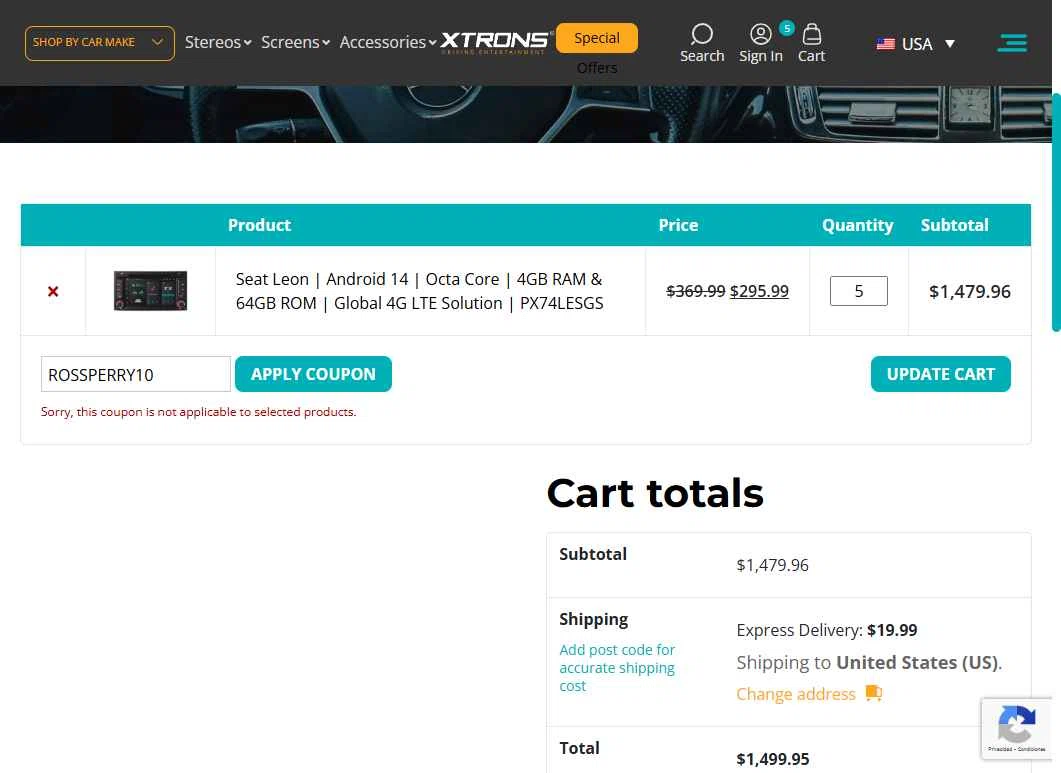Click the Quantity column header
The width and height of the screenshot is (1061, 773).
coord(857,225)
